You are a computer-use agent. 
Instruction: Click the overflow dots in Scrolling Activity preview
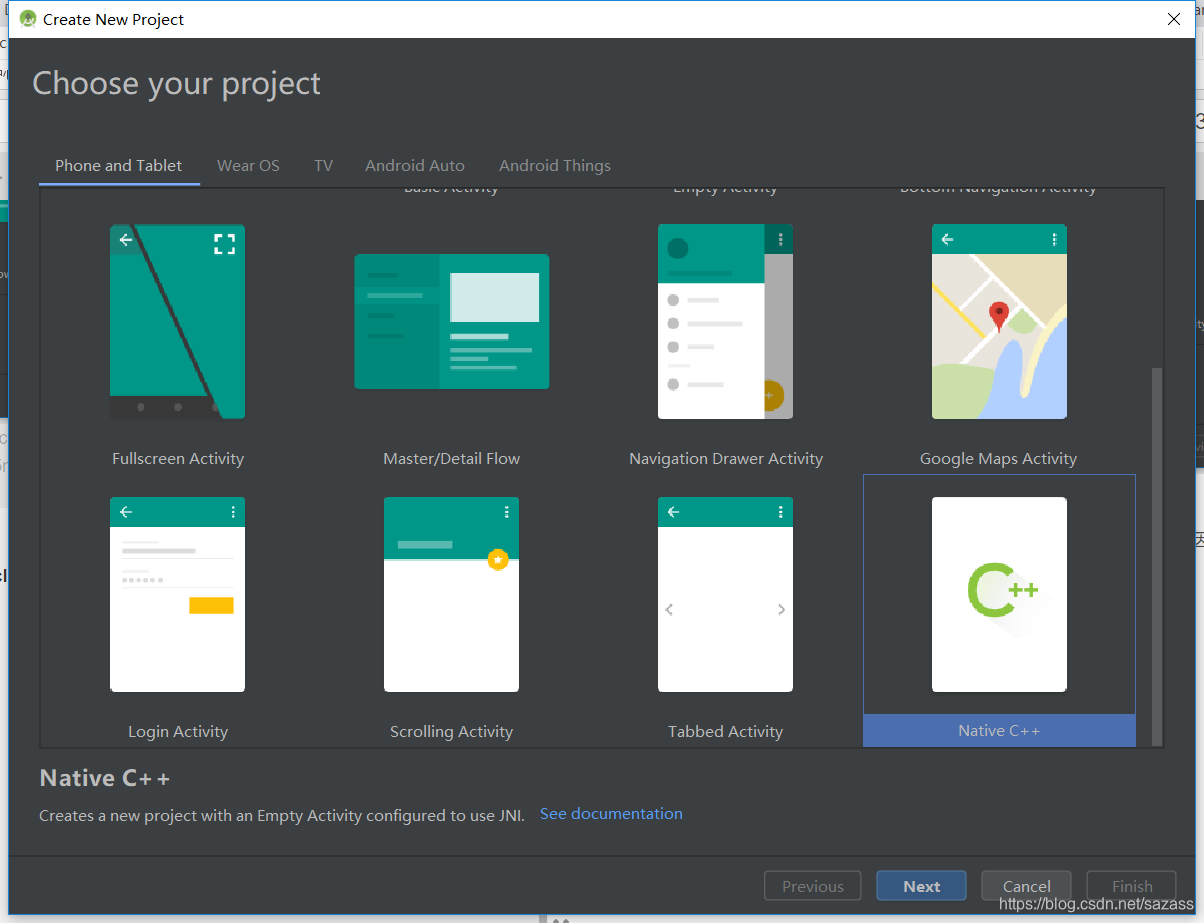pos(507,512)
